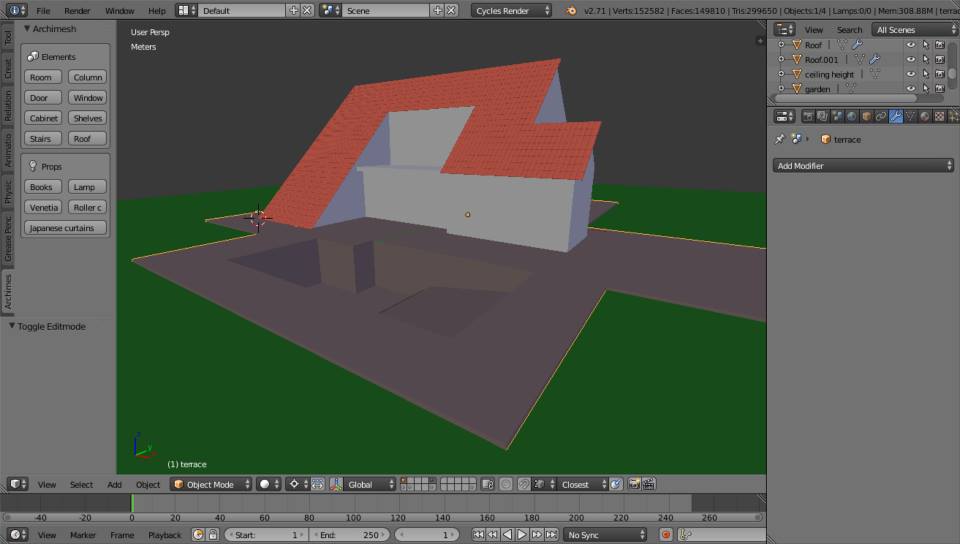Open the Modifiers properties tab wrench icon

pyautogui.click(x=895, y=116)
